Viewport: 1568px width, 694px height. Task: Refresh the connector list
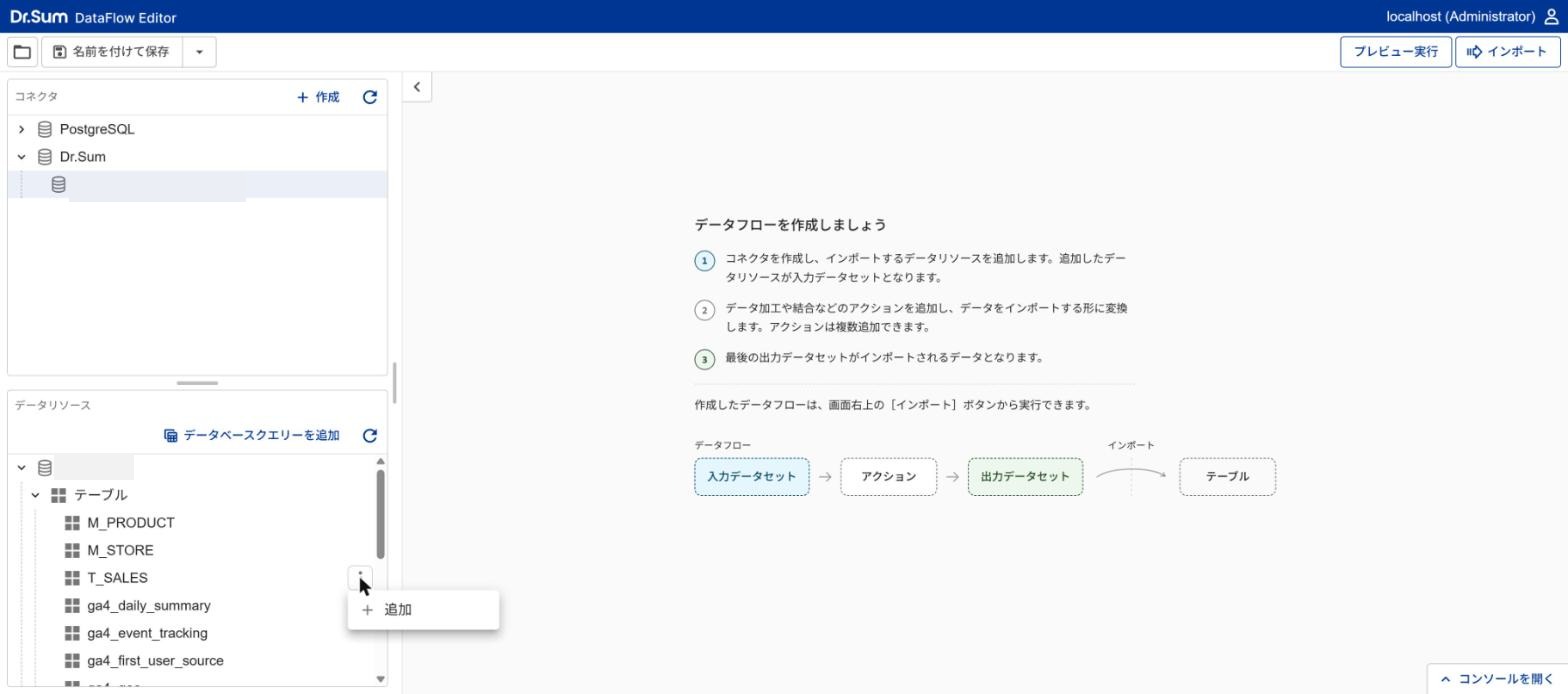click(x=370, y=97)
